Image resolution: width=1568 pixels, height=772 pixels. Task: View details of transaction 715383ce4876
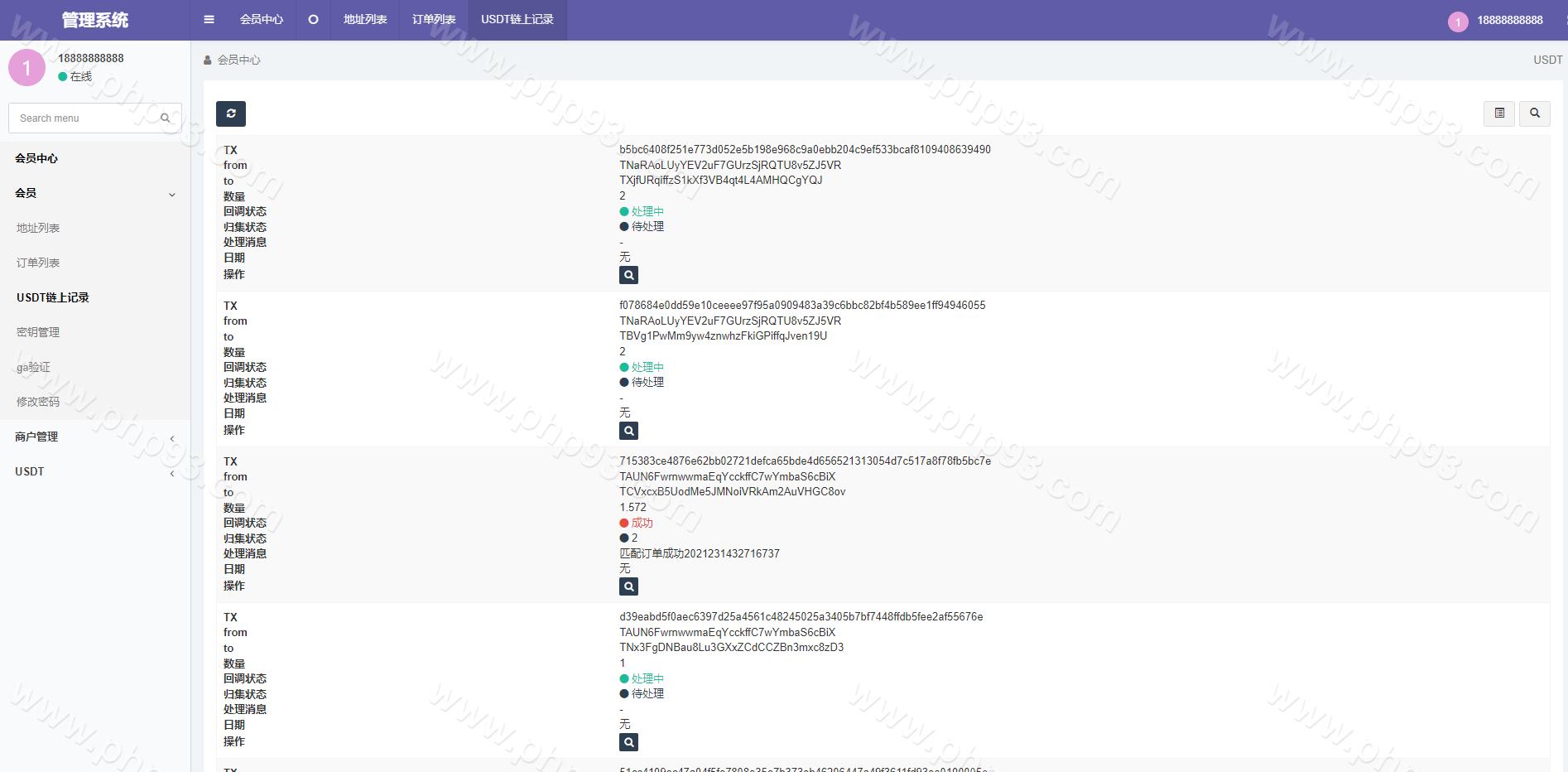click(628, 586)
